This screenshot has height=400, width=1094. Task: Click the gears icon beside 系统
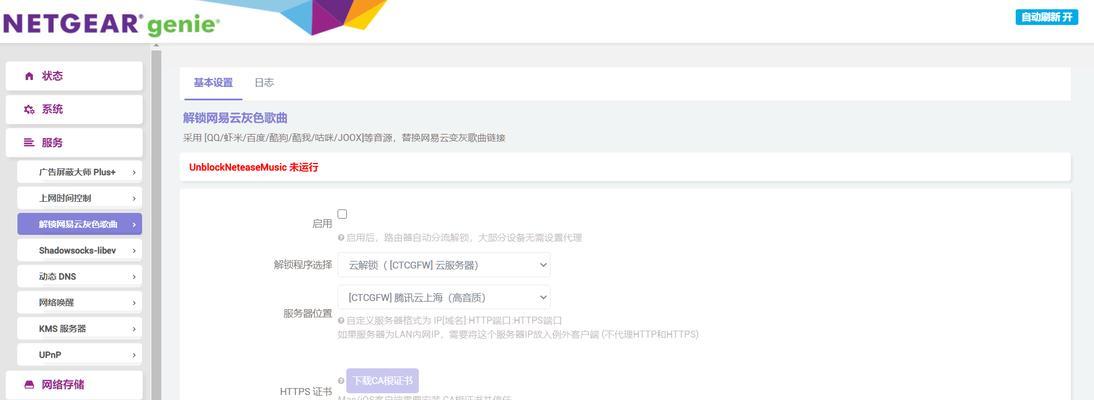pos(29,110)
